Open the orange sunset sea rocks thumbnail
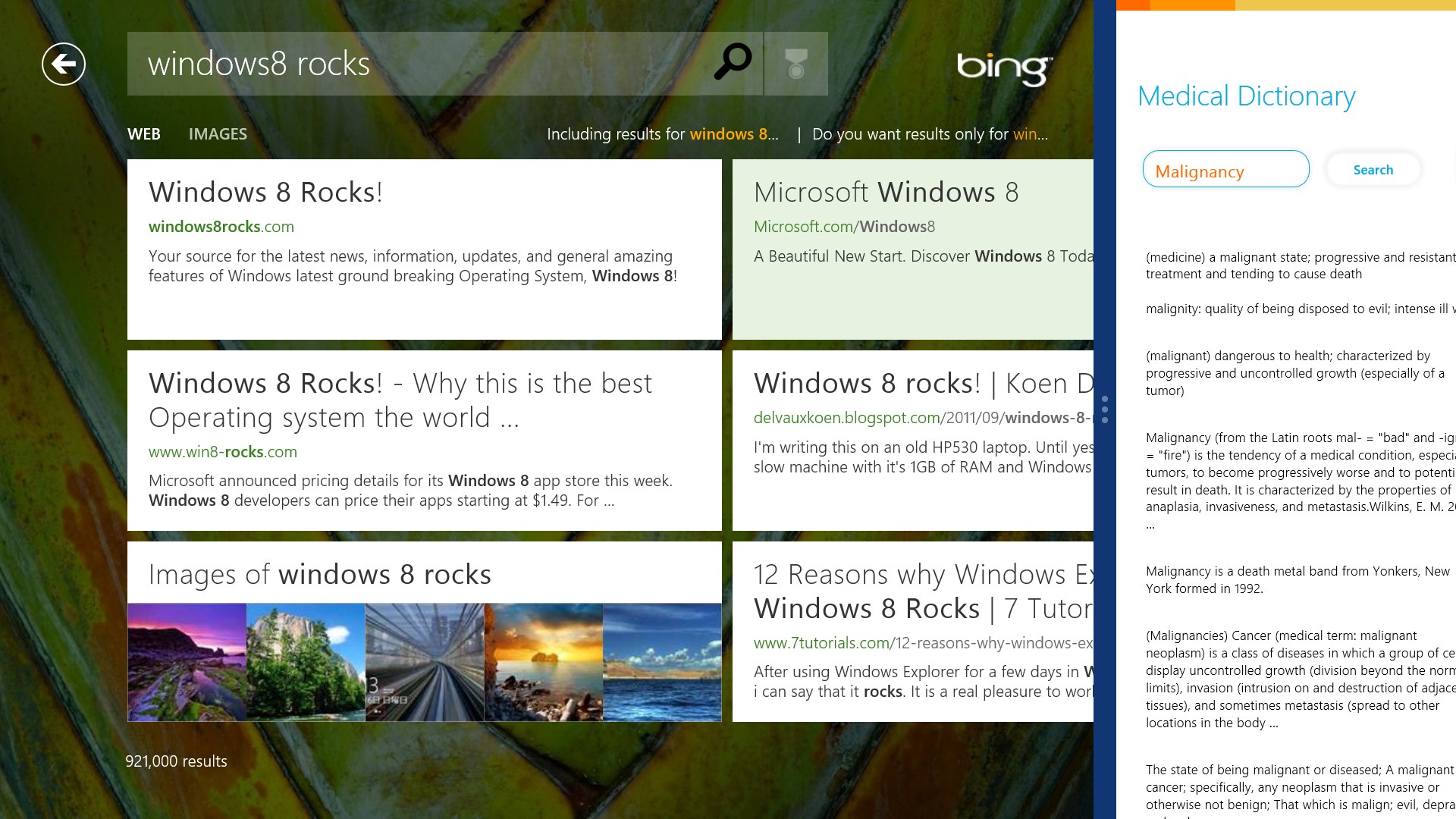The image size is (1456, 819). pyautogui.click(x=544, y=662)
